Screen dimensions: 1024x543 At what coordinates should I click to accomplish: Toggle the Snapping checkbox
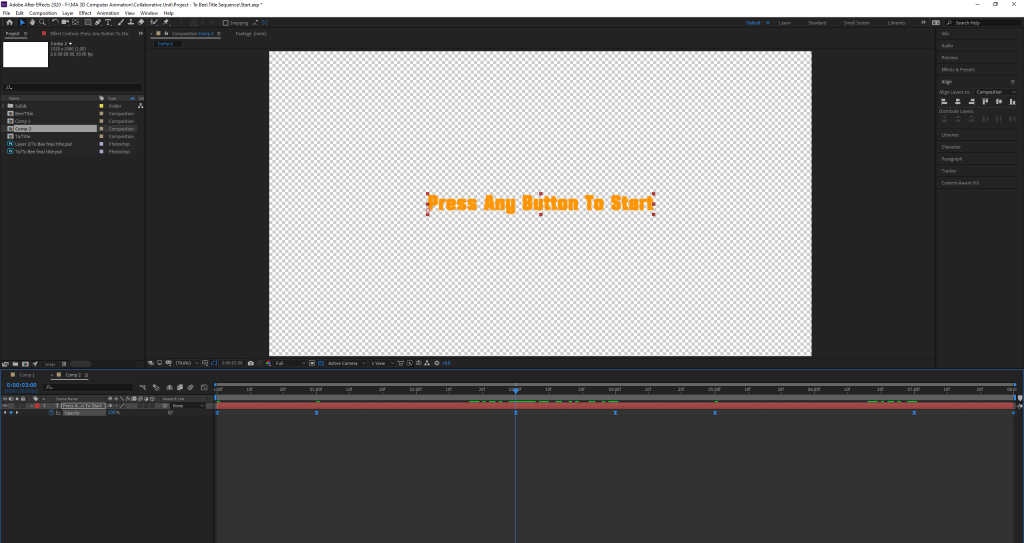tap(225, 23)
